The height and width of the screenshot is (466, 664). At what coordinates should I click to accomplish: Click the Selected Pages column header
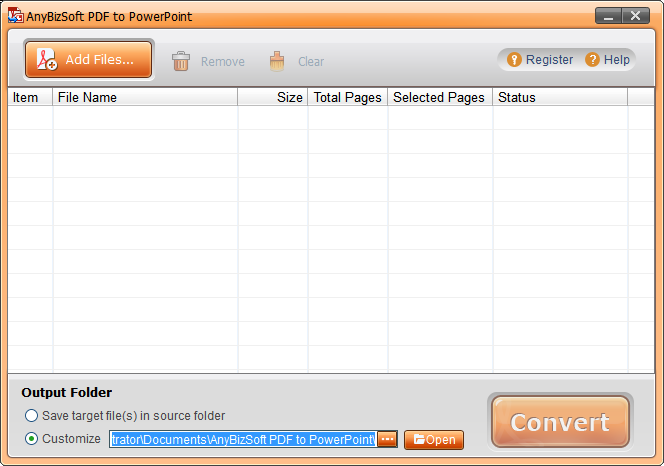439,97
